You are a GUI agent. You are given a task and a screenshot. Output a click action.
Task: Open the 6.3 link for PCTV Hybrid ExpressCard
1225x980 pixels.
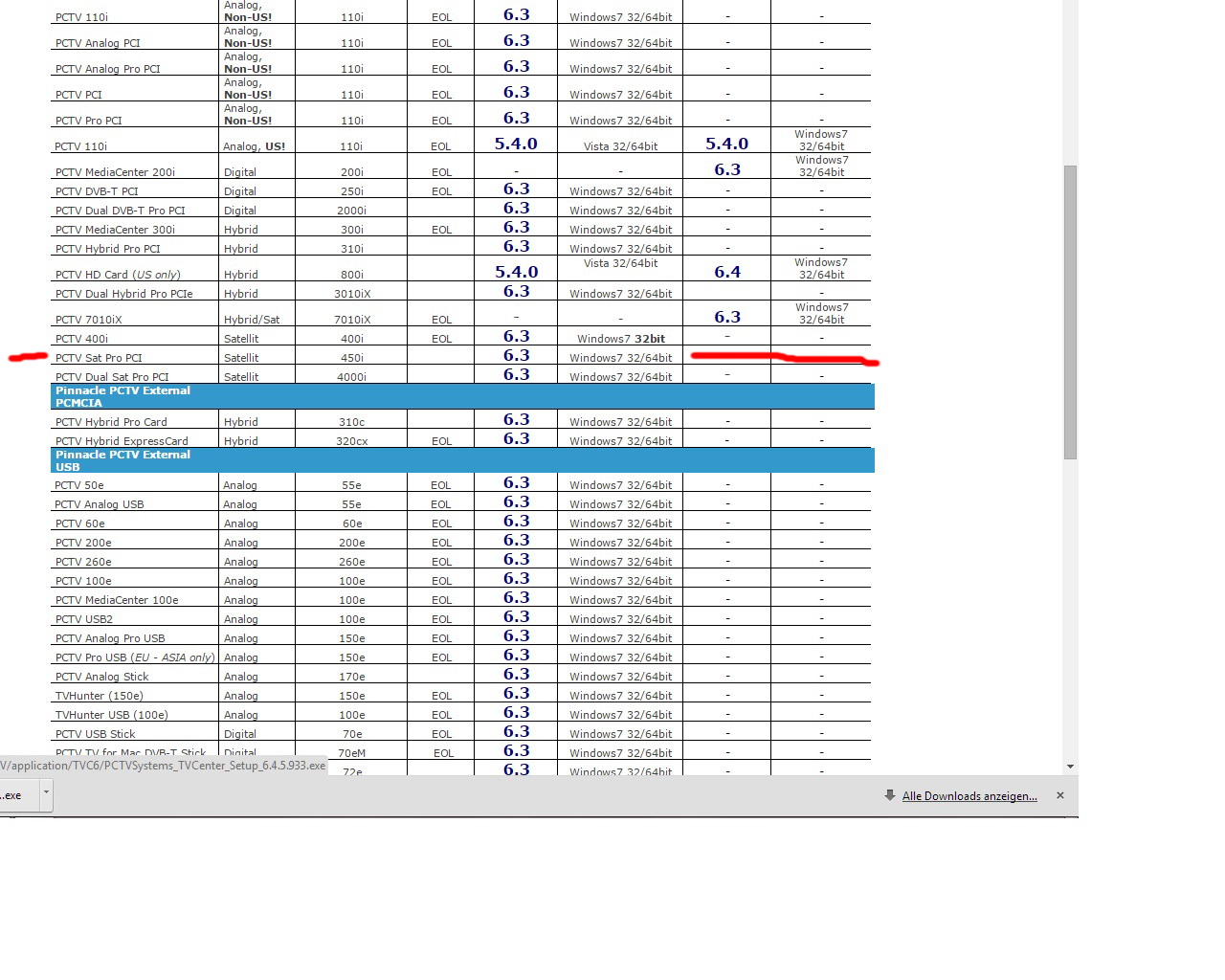(517, 438)
